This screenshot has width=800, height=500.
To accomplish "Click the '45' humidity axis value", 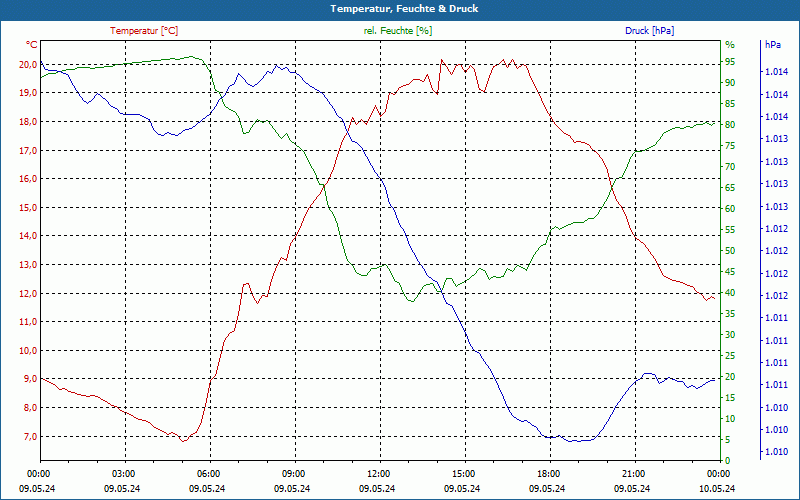I will tap(730, 272).
